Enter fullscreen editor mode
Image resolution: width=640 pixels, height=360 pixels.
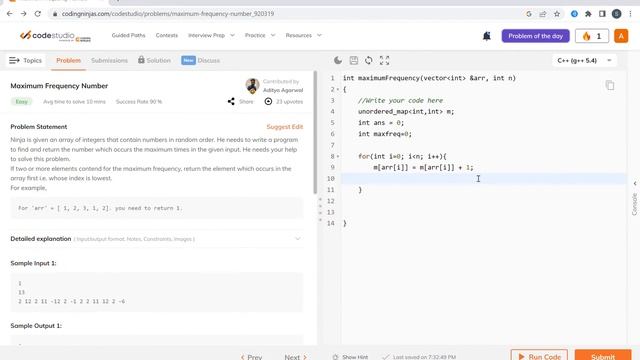(x=384, y=60)
